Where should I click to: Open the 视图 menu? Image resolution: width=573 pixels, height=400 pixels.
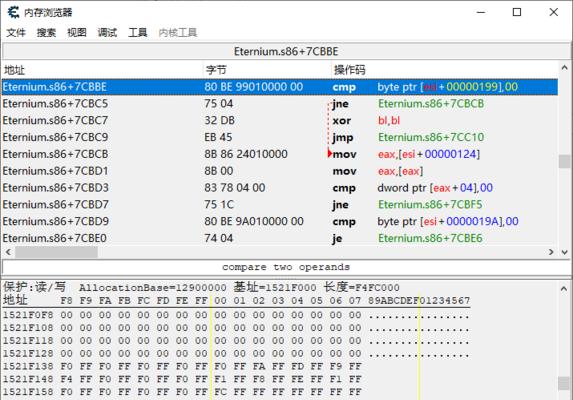(x=77, y=33)
